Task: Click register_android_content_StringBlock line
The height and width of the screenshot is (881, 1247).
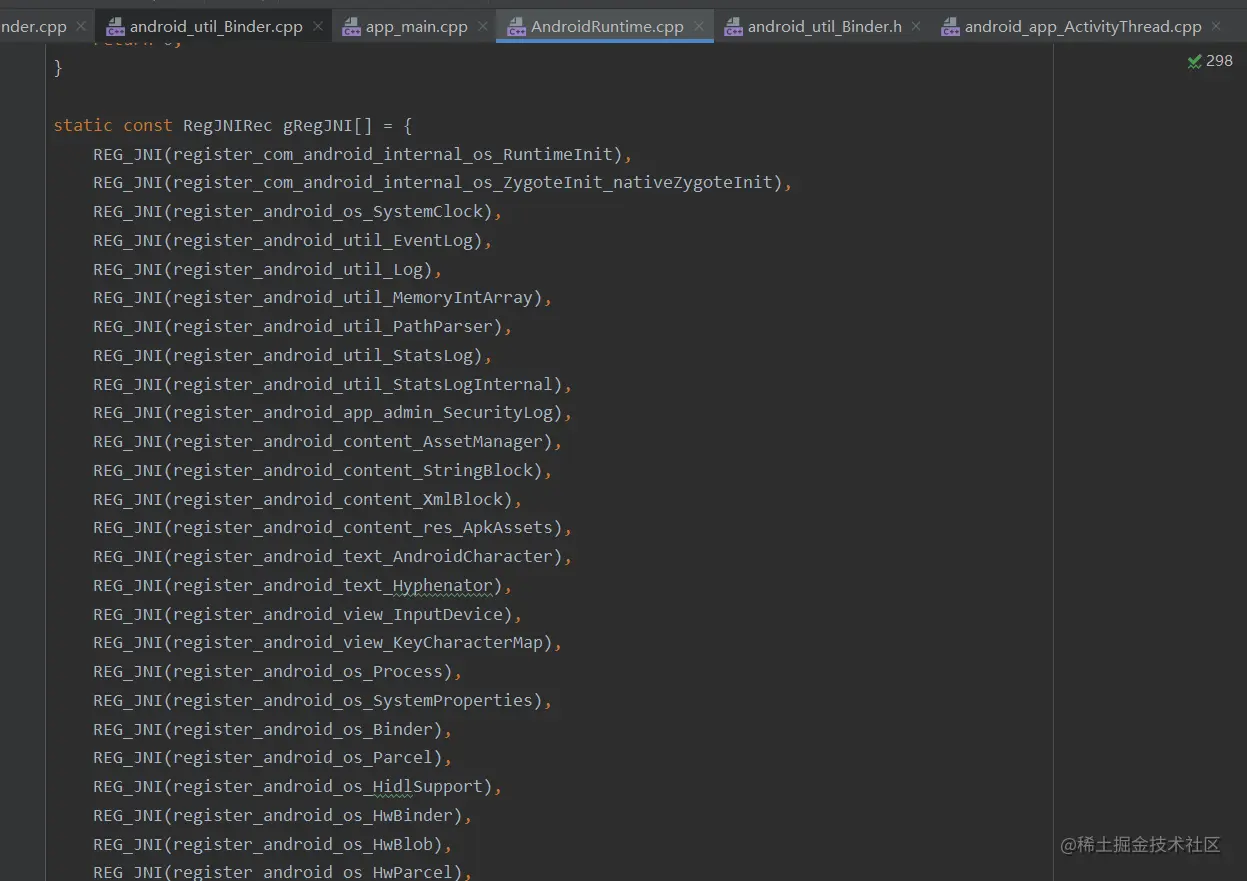Action: pos(323,470)
